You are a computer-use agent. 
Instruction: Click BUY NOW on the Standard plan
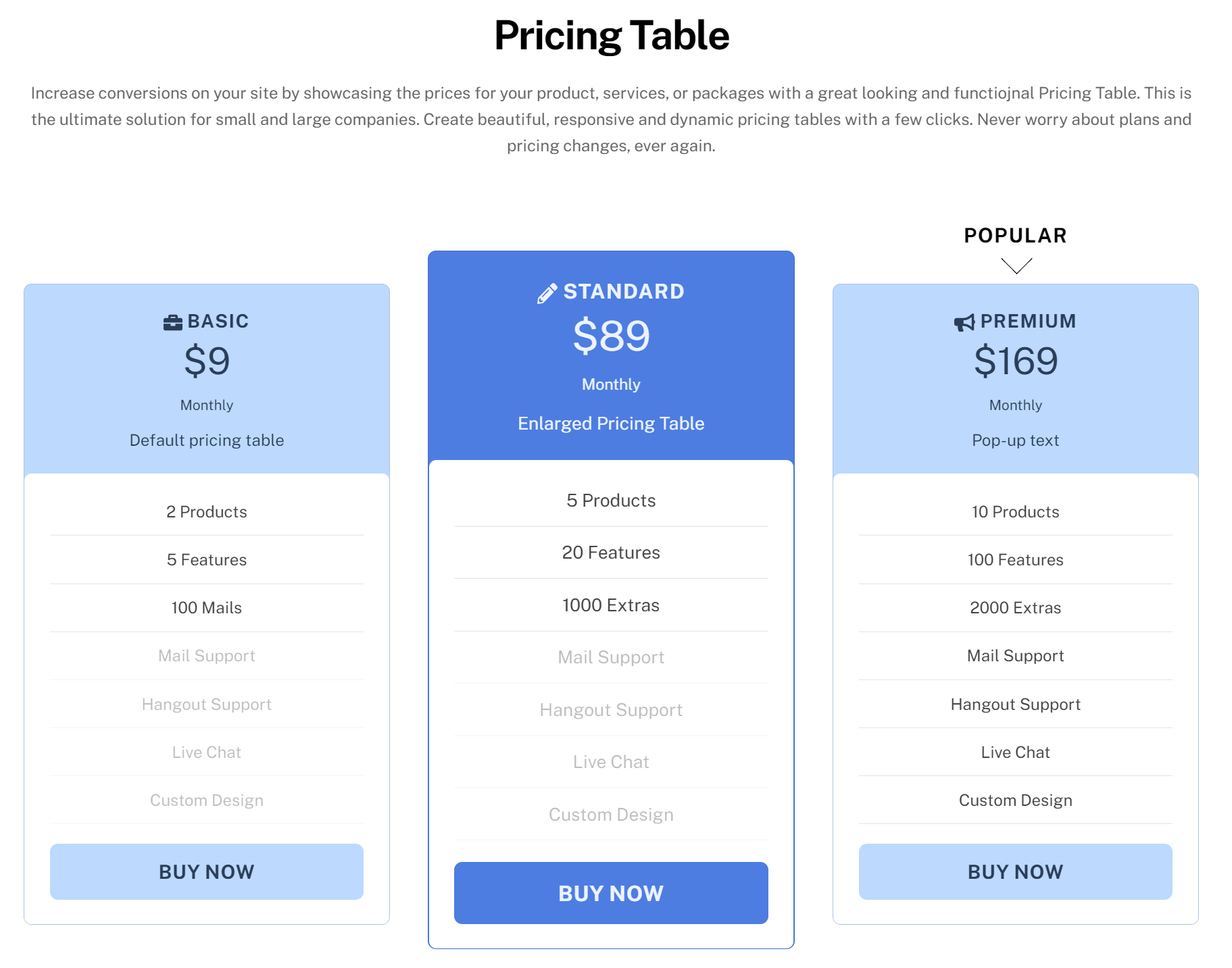(611, 893)
